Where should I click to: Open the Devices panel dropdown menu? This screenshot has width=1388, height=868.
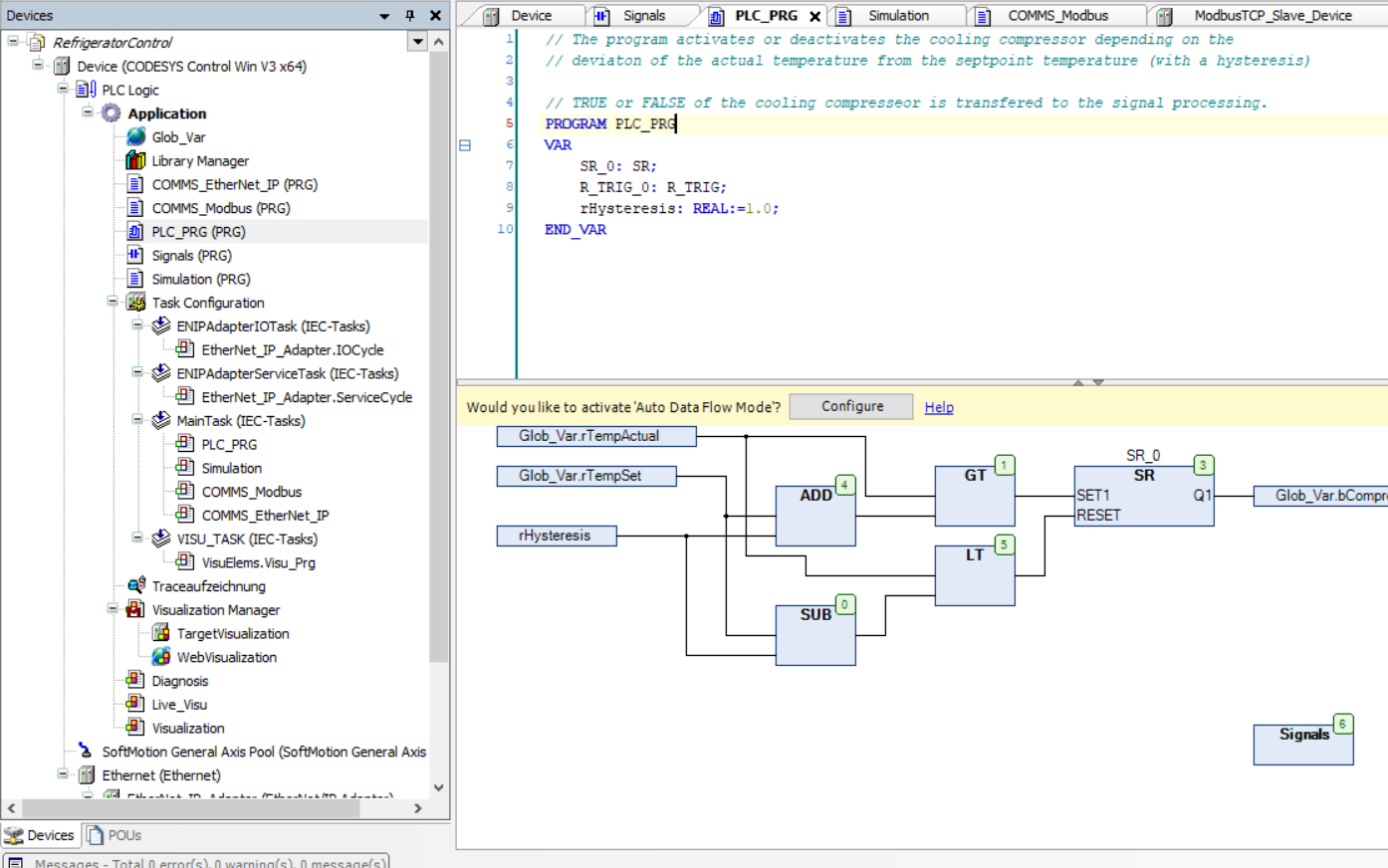tap(384, 16)
